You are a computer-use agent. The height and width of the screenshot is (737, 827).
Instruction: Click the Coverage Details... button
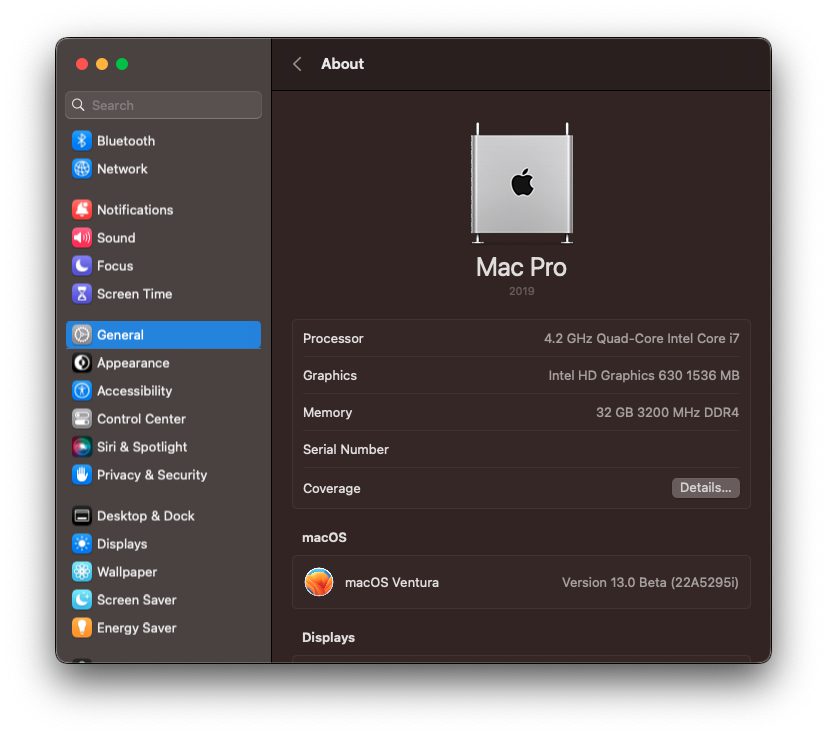pyautogui.click(x=705, y=487)
